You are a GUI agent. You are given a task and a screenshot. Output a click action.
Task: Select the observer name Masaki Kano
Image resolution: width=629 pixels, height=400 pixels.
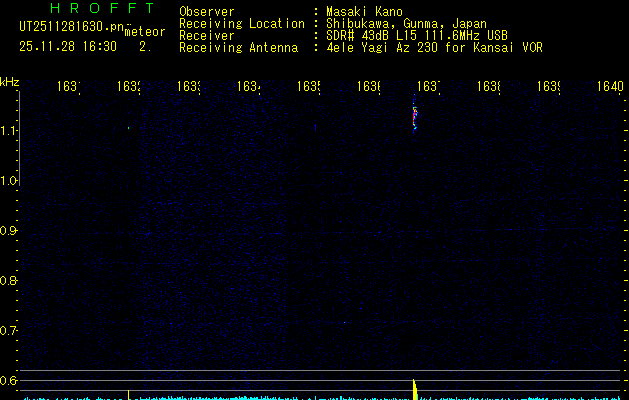point(364,12)
